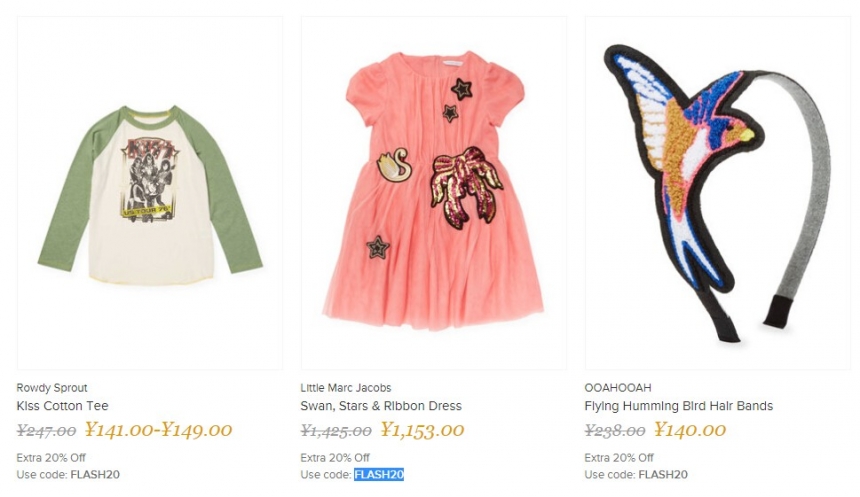Viewport: 860px width, 497px height.
Task: Click the crossed-out ¥238.00 original price
Action: point(615,431)
